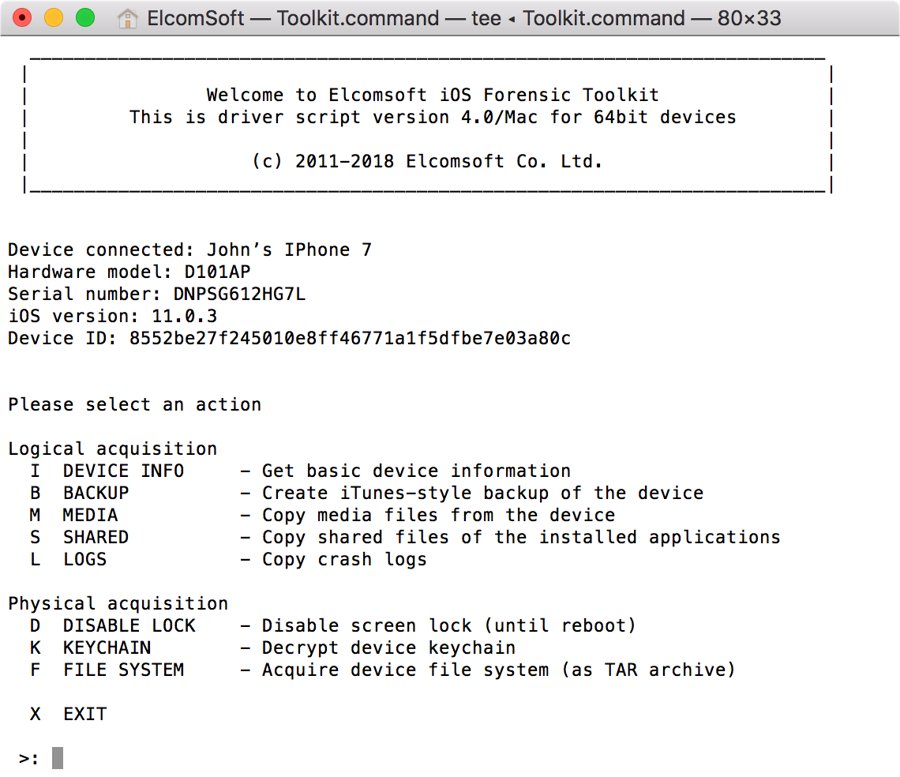Click the KEYCHAIN decrypt option
This screenshot has width=900, height=777.
pyautogui.click(x=107, y=648)
